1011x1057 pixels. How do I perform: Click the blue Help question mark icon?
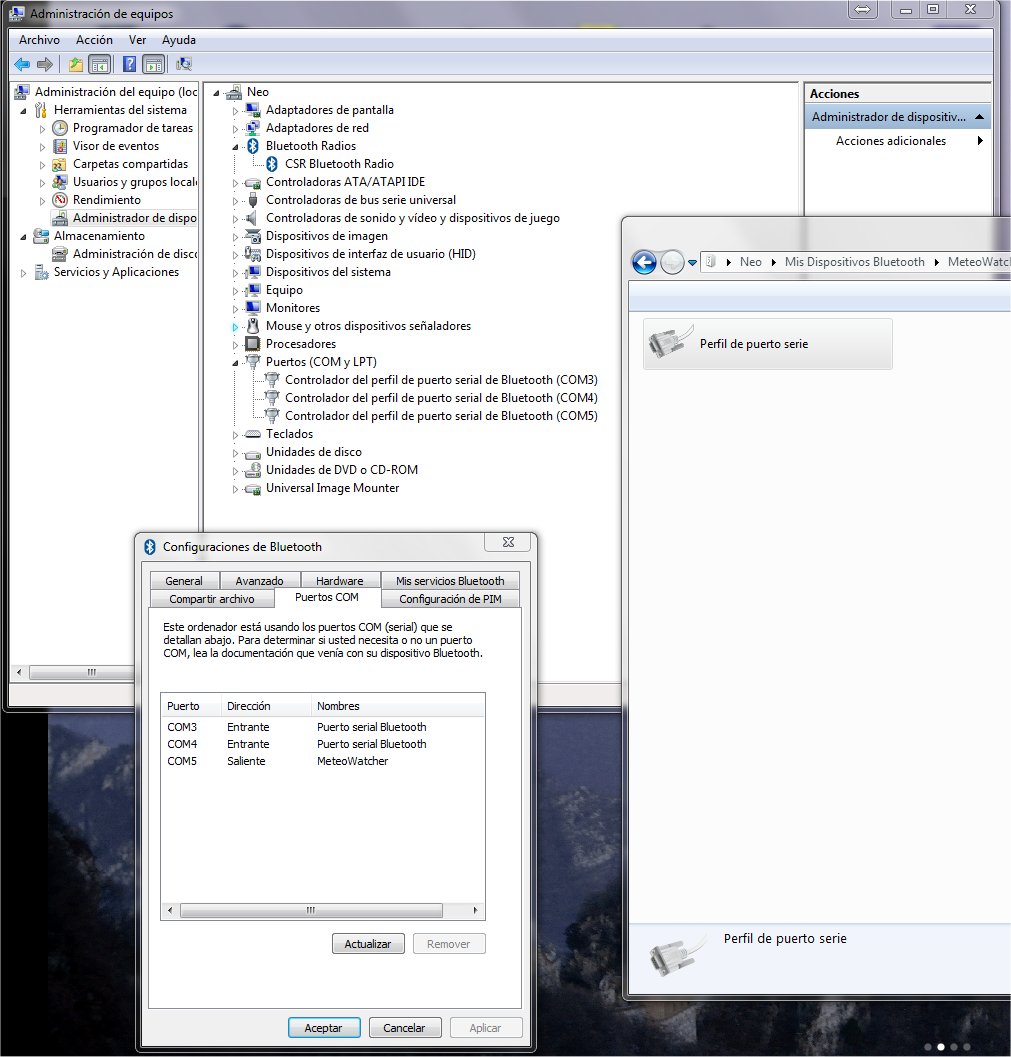pyautogui.click(x=129, y=65)
